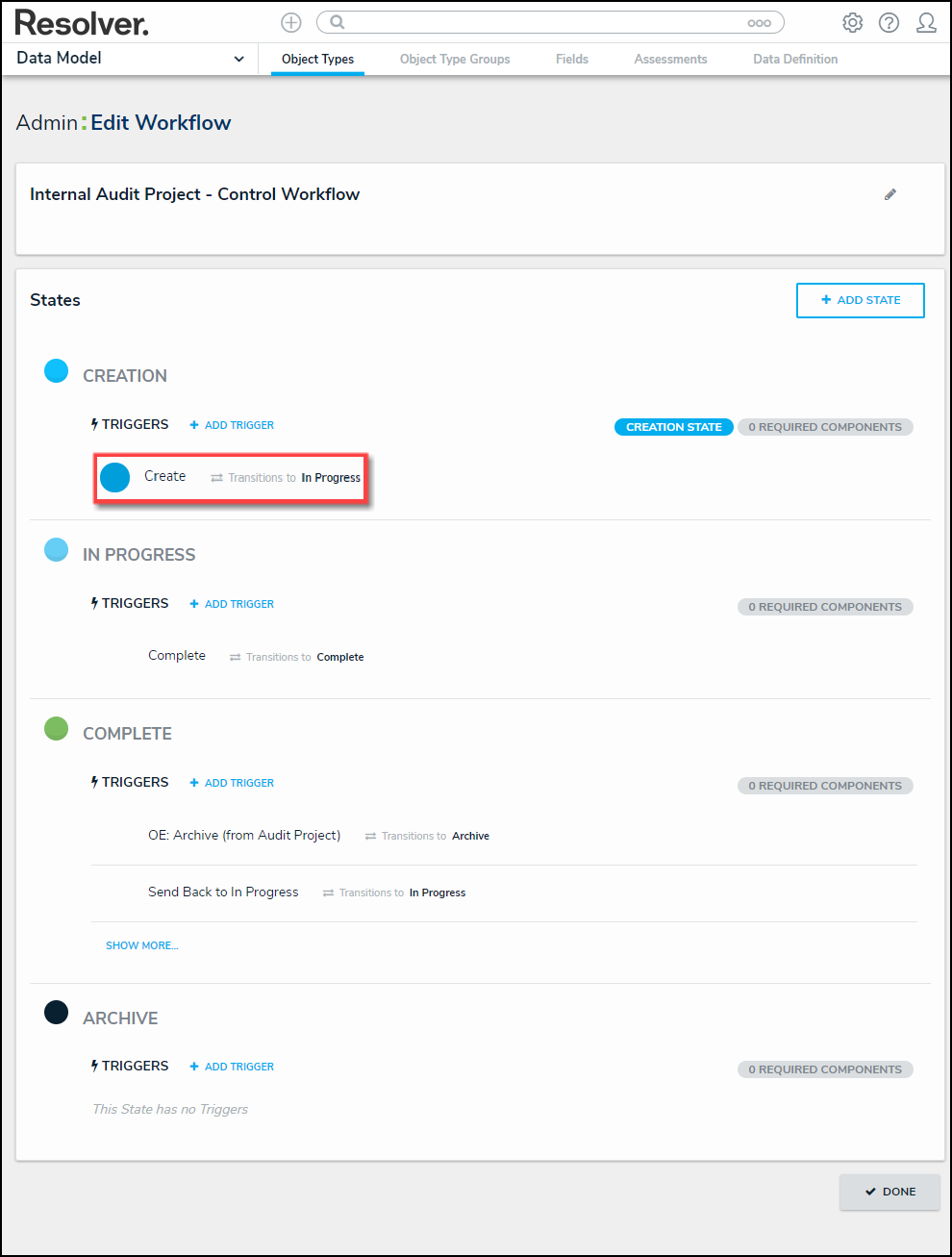Image resolution: width=952 pixels, height=1257 pixels.
Task: Click the Archive state dark color circle
Action: point(57,1013)
